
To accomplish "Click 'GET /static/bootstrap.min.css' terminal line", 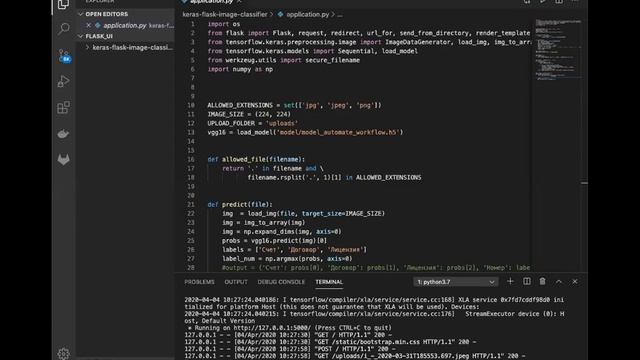I will (x=331, y=342).
